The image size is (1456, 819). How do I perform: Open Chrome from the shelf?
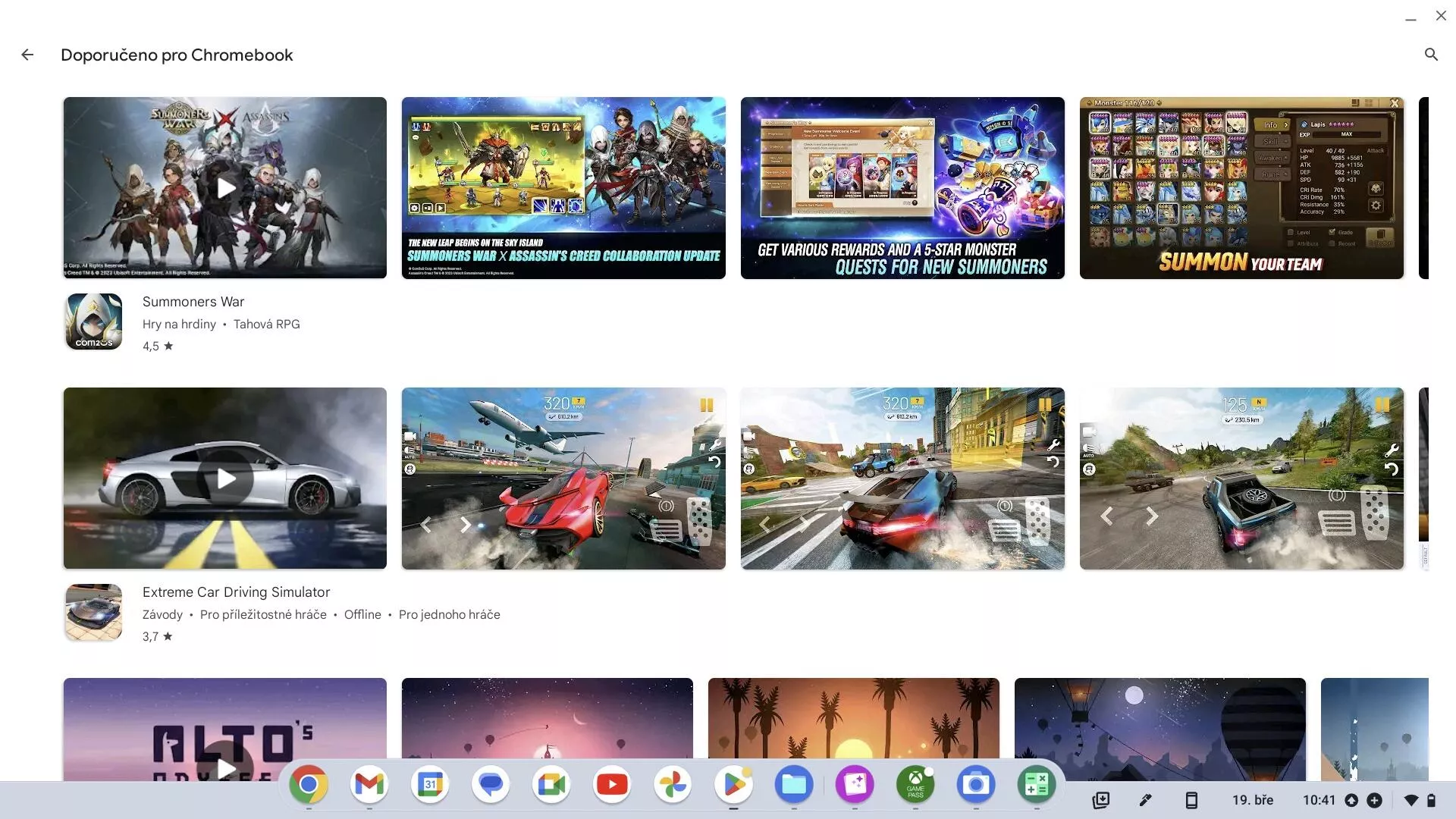pyautogui.click(x=309, y=784)
